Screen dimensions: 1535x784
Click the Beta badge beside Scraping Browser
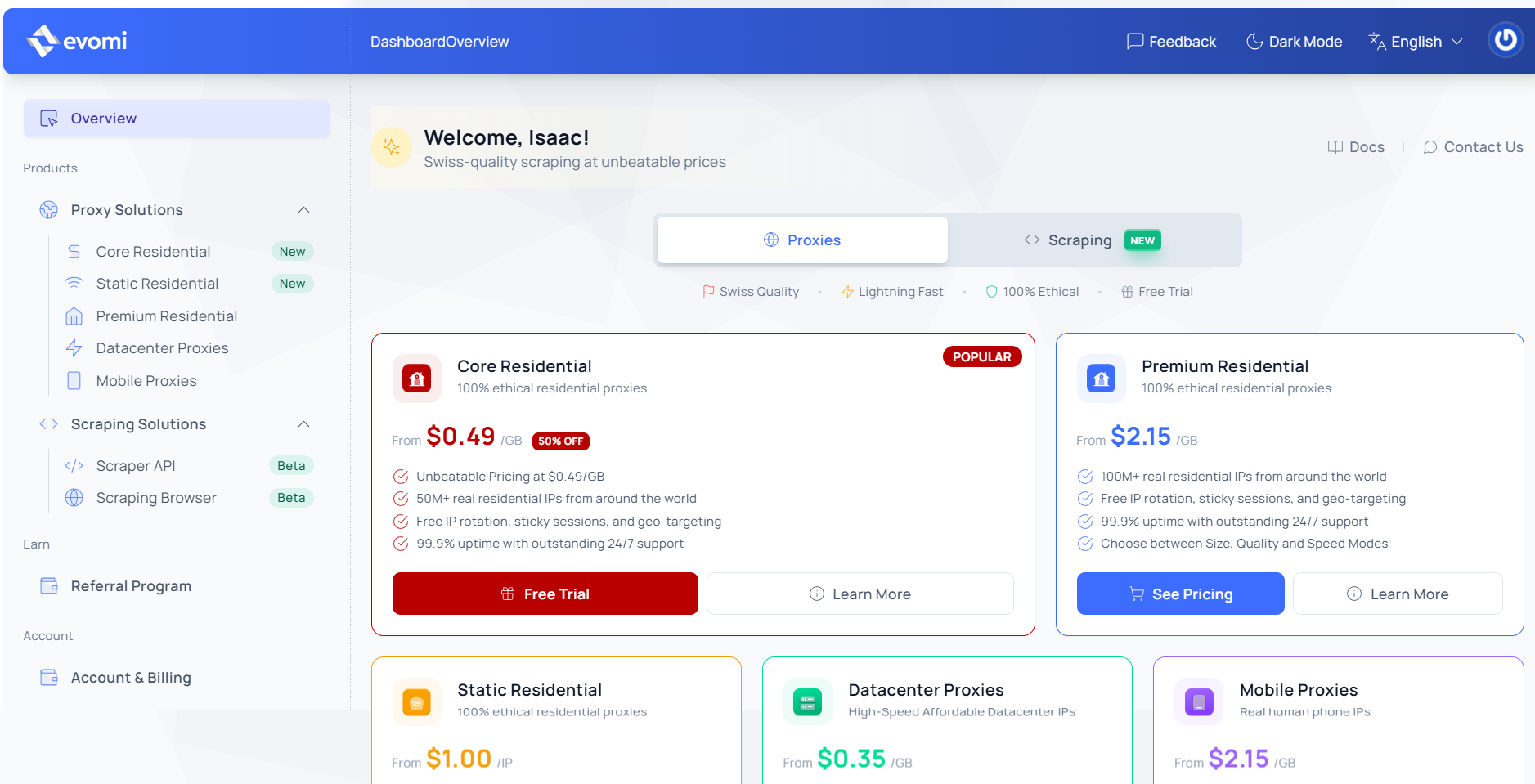click(x=291, y=498)
